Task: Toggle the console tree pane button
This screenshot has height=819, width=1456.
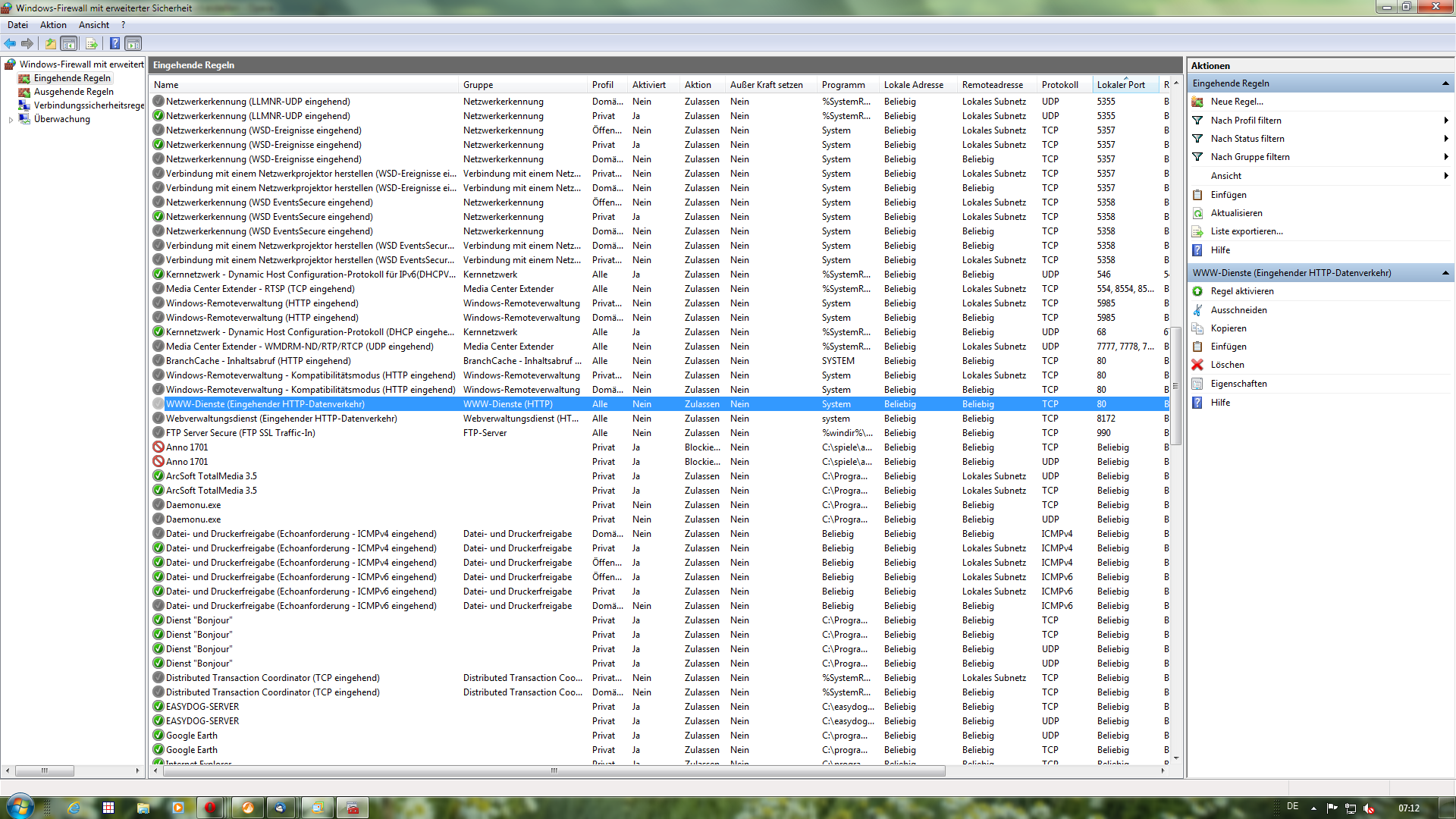Action: click(x=69, y=44)
